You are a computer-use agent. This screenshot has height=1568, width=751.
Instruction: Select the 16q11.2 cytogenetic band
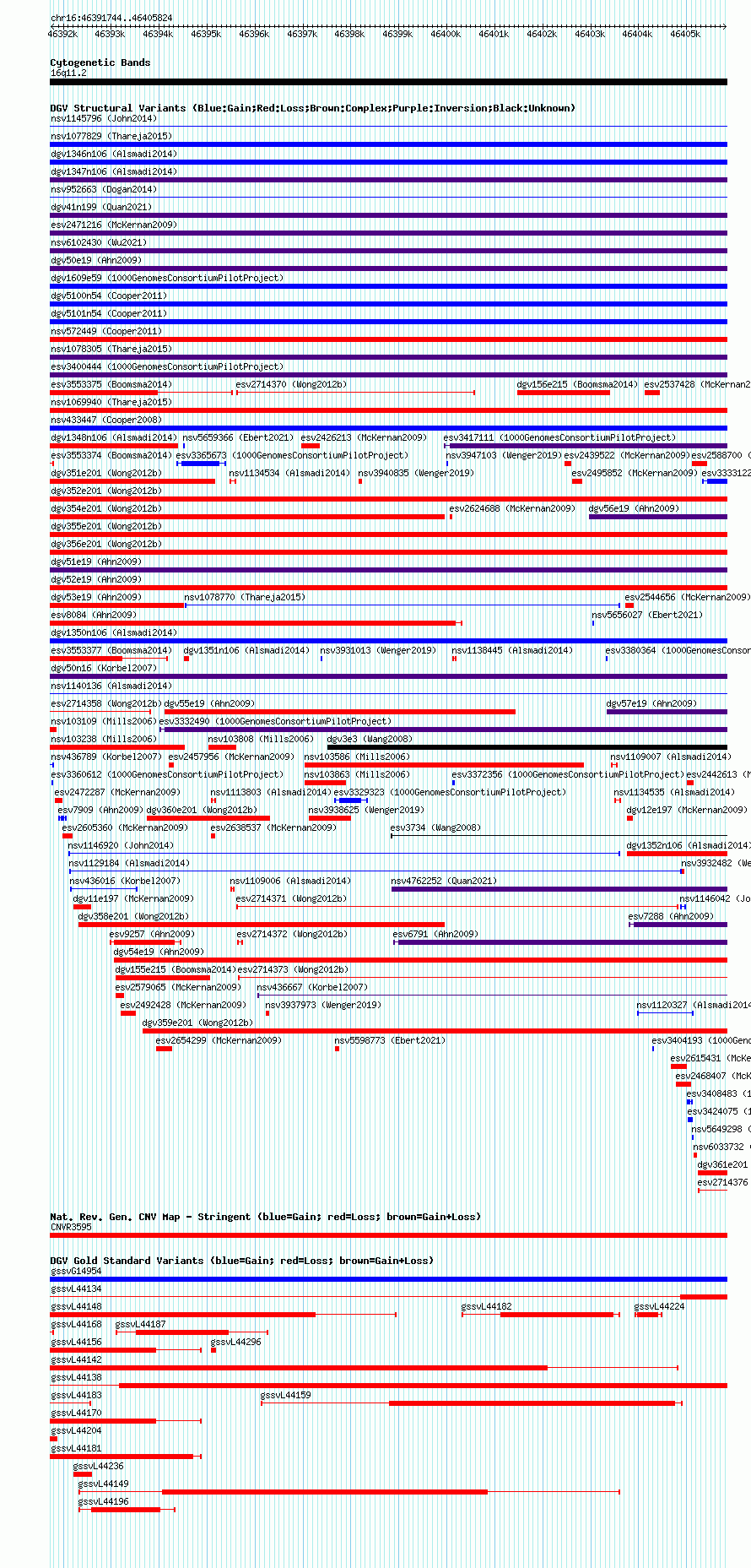tap(388, 82)
